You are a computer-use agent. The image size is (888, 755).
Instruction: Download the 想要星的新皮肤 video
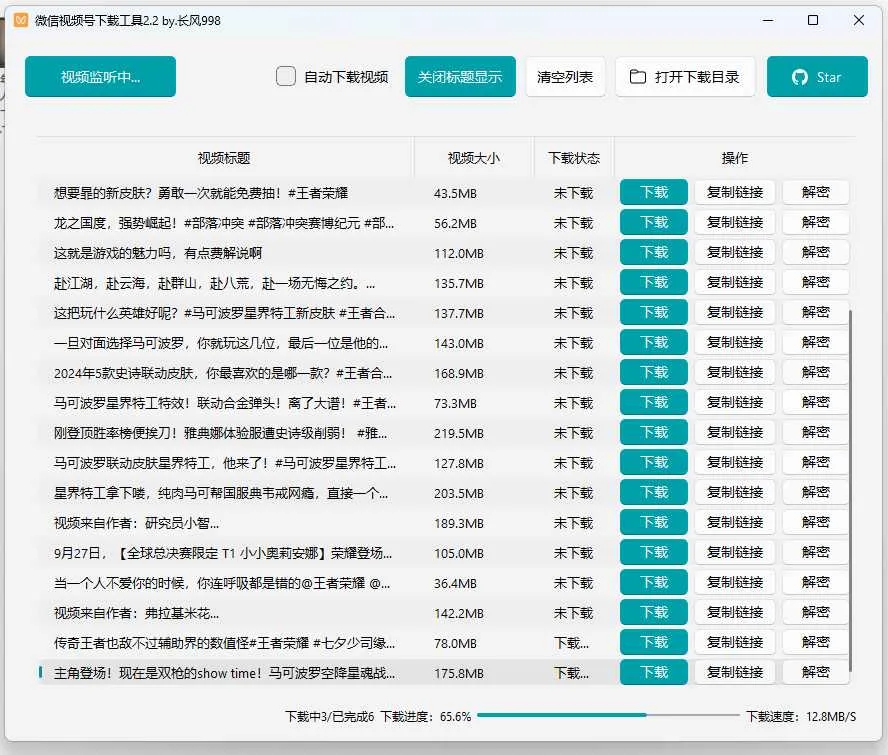tap(654, 193)
